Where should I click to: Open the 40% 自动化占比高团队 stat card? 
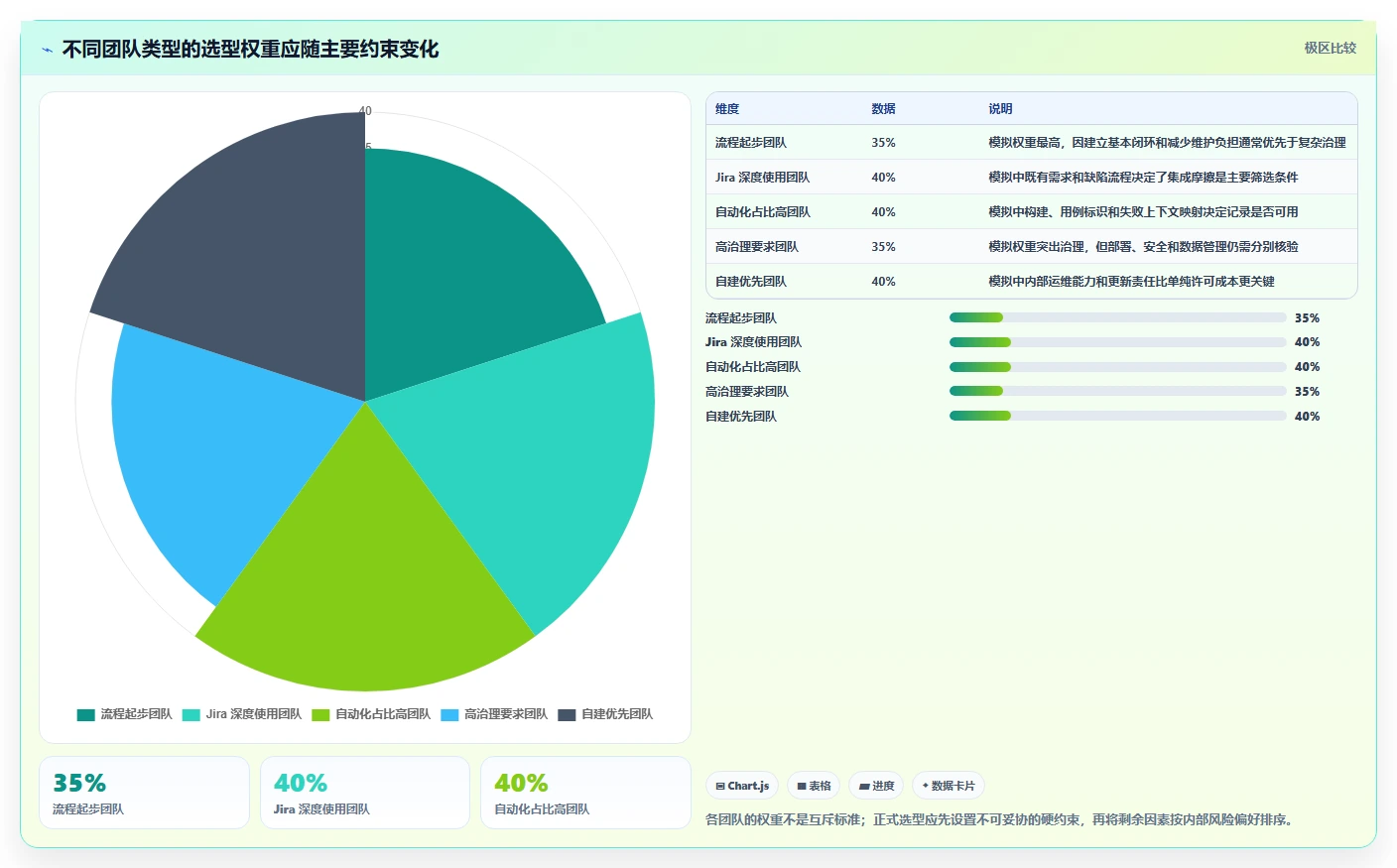coord(585,793)
